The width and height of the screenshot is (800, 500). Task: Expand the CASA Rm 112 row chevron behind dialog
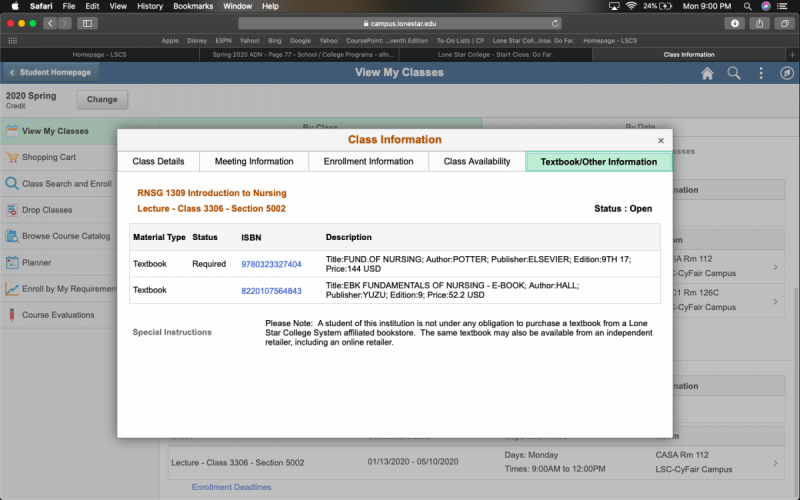click(775, 267)
